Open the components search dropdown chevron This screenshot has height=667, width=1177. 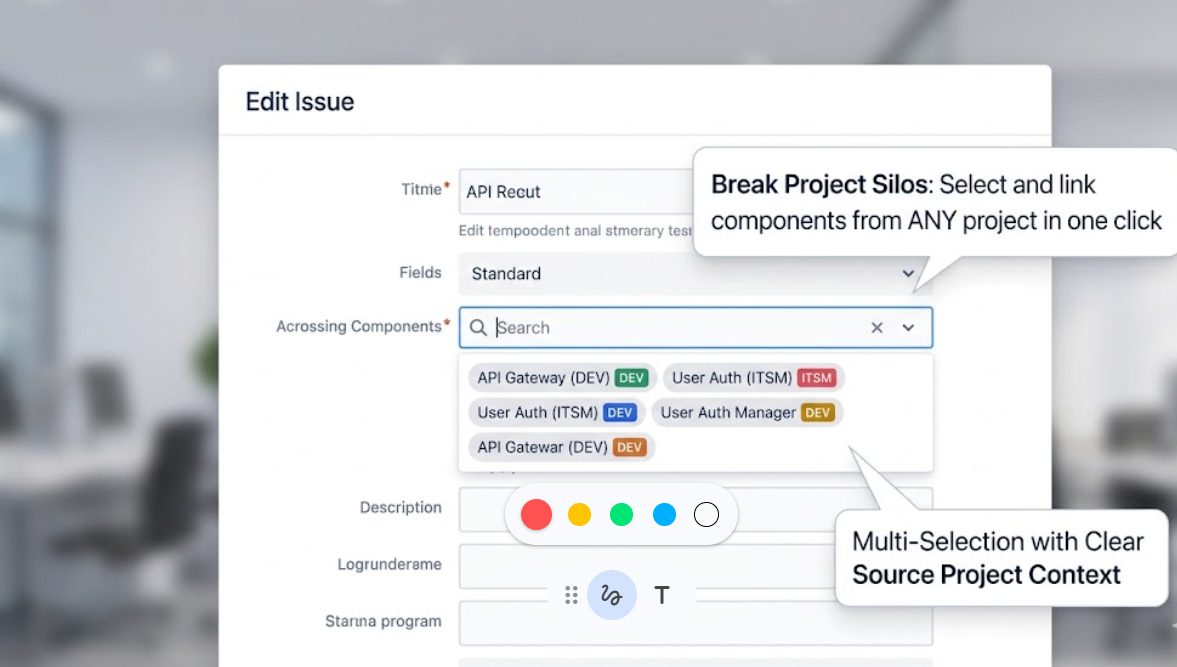[908, 327]
